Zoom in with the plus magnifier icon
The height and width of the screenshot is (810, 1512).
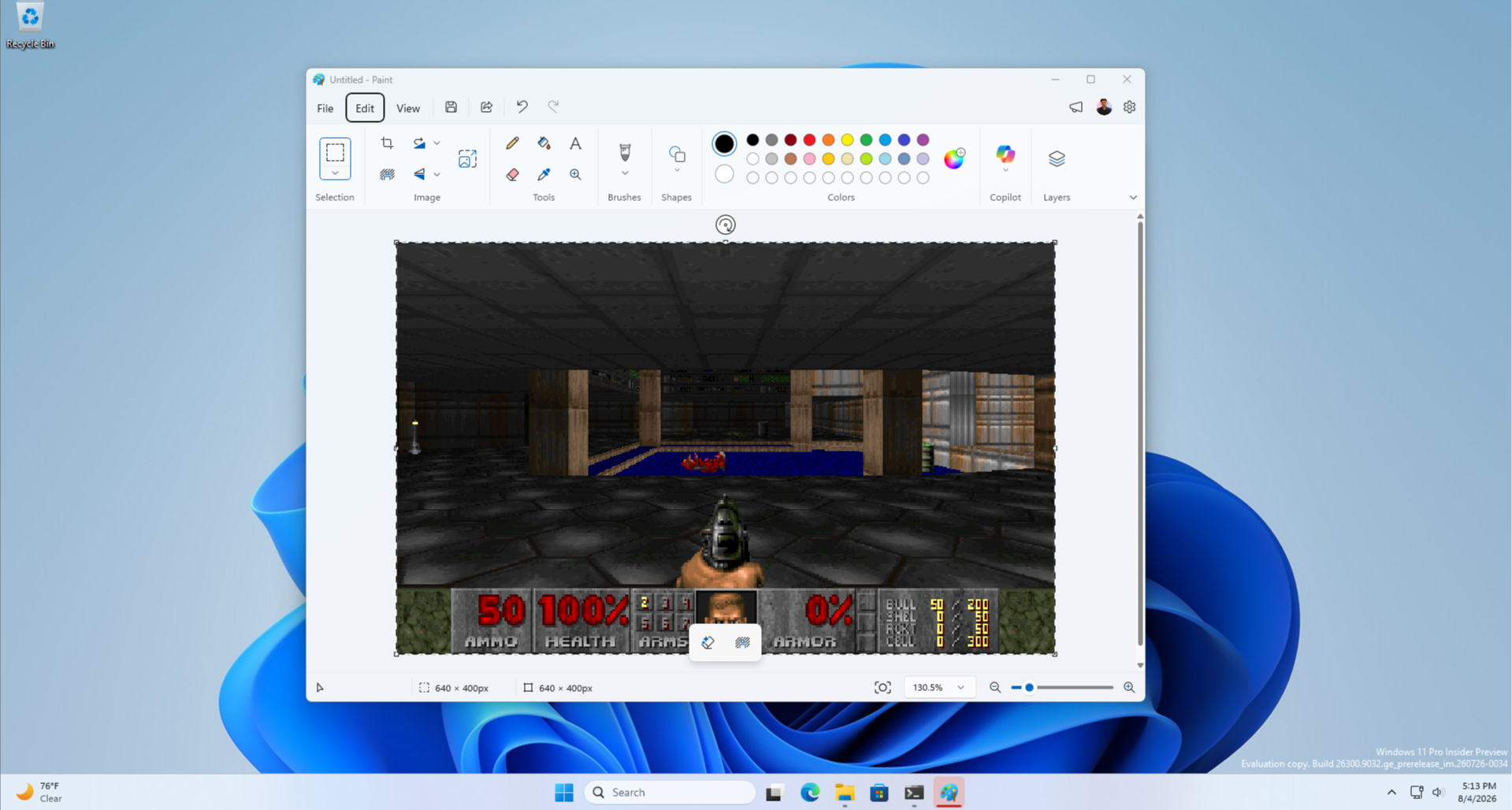coord(1129,688)
